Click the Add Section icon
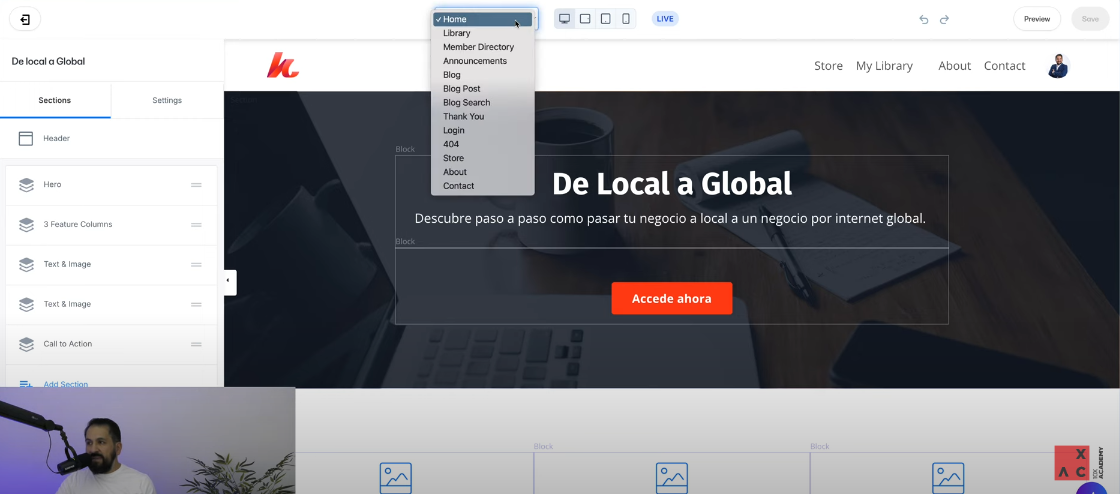 [26, 384]
